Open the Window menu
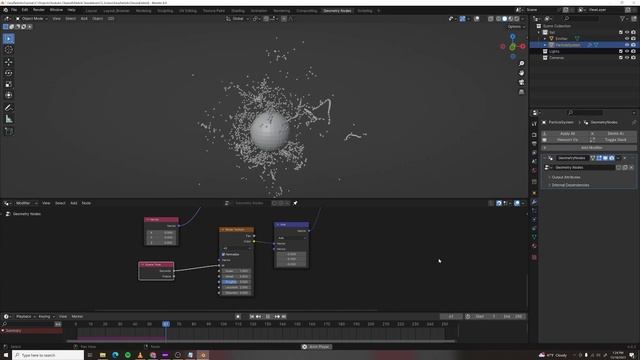 (x=56, y=10)
